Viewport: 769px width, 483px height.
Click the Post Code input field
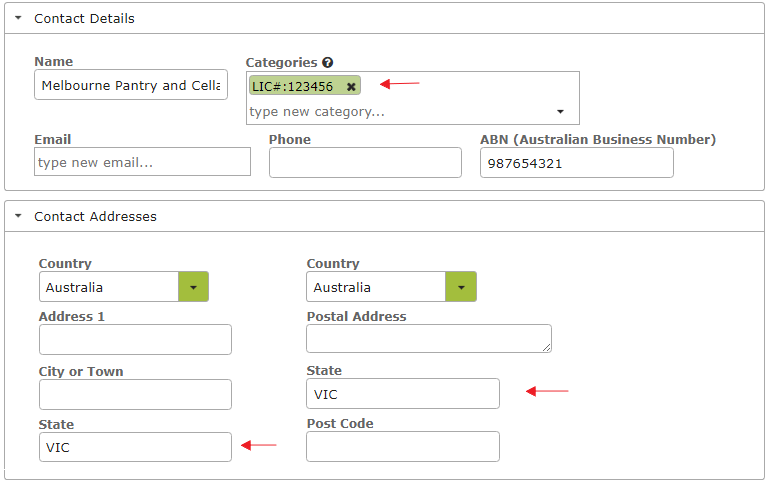pyautogui.click(x=403, y=446)
